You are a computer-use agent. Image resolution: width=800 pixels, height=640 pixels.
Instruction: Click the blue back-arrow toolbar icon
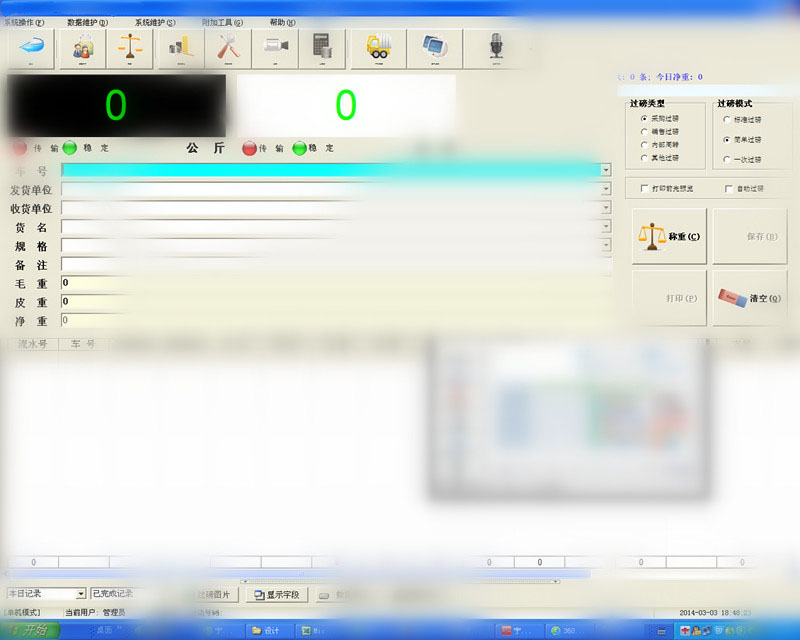(32, 46)
